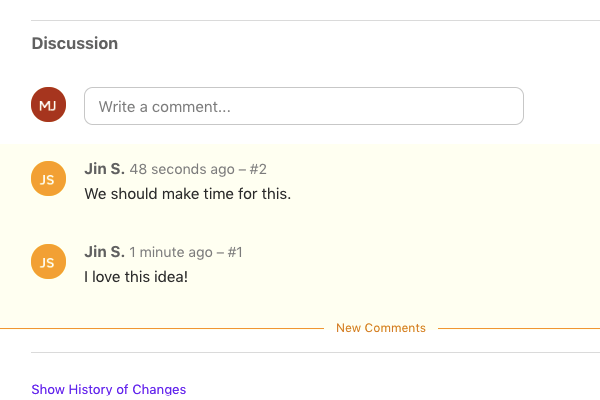Select Jin S. author name on comment #1
Viewport: 600px width, 400px height.
click(x=104, y=252)
